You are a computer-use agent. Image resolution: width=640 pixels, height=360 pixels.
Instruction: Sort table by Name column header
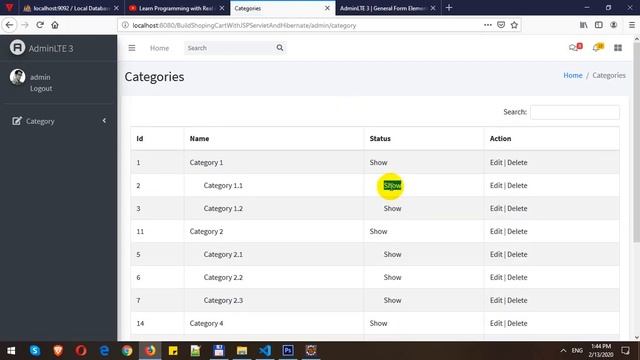[x=274, y=139]
